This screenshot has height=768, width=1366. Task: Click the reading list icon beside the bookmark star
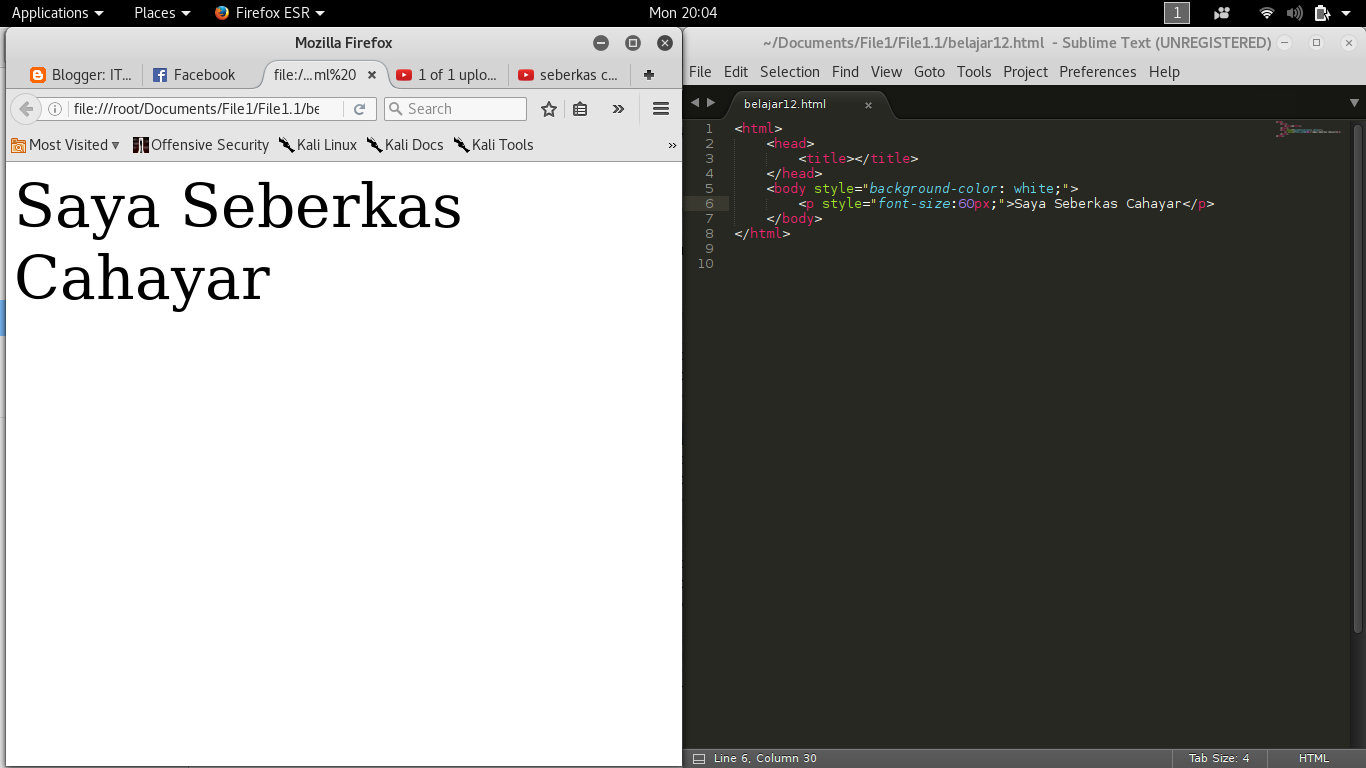pyautogui.click(x=580, y=108)
